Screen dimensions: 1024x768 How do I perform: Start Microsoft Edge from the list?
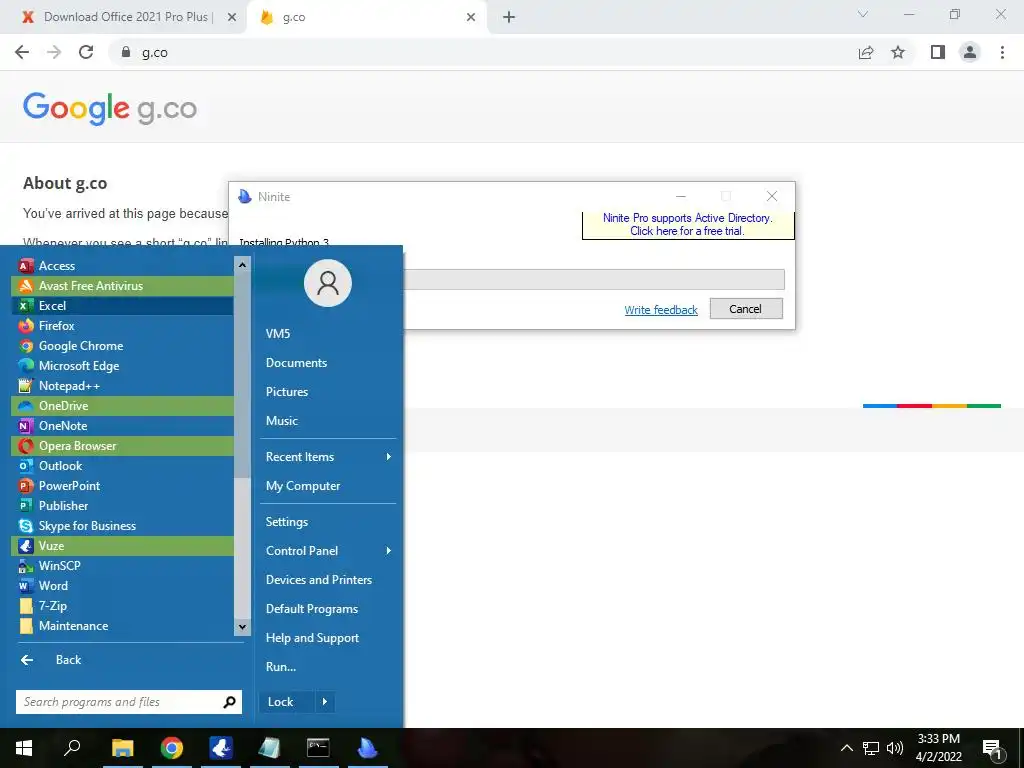pyautogui.click(x=122, y=366)
